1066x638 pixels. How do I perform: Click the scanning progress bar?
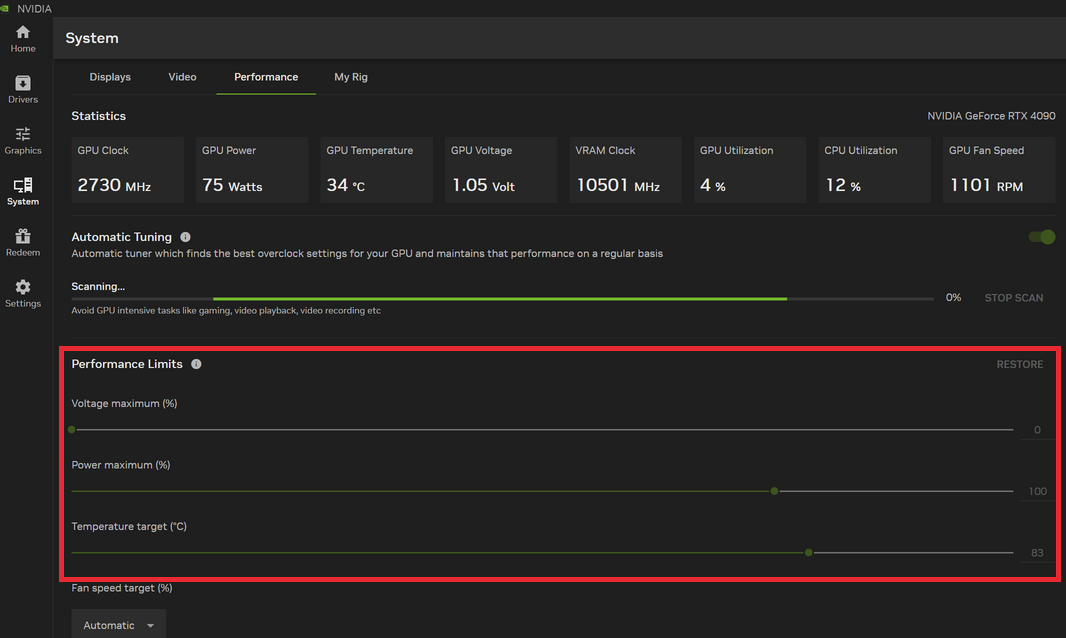pyautogui.click(x=502, y=299)
